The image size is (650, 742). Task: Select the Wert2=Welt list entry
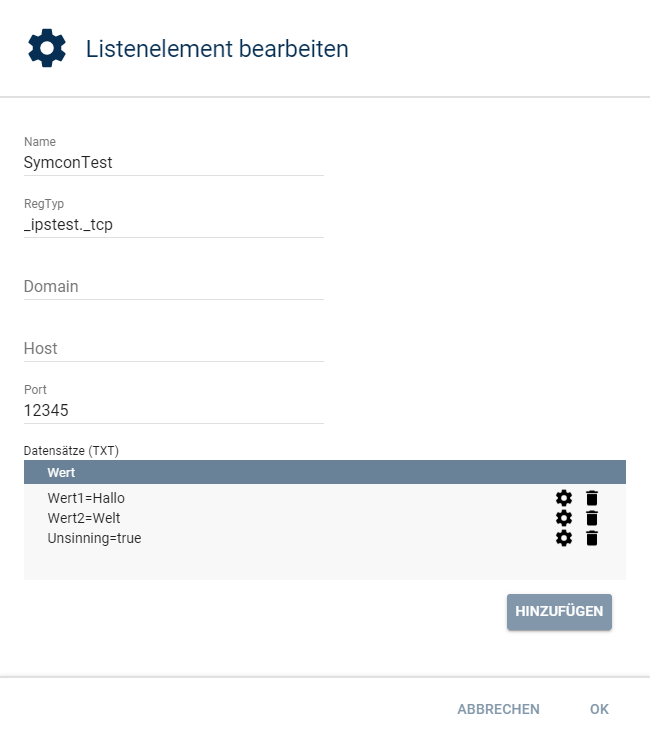pyautogui.click(x=83, y=518)
